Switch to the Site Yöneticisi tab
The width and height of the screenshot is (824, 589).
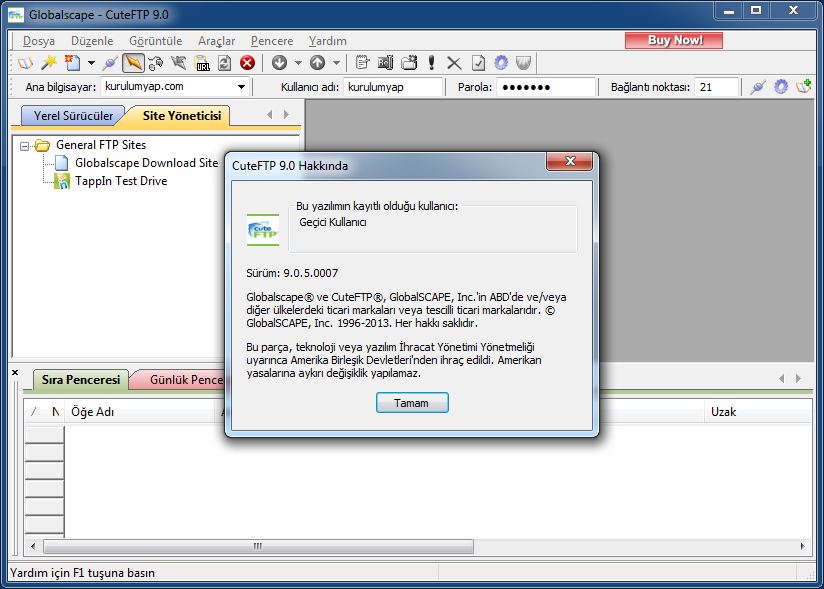coord(181,116)
